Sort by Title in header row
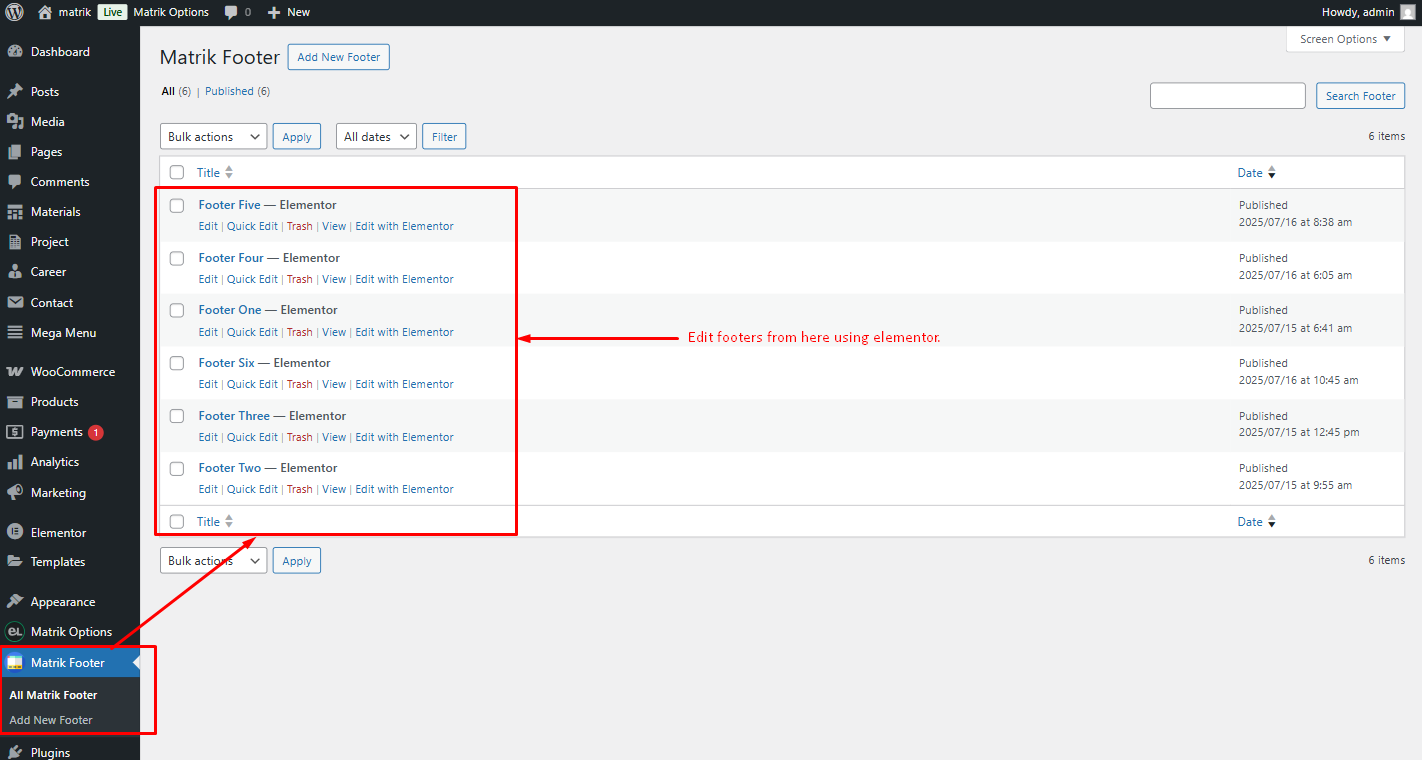 [x=215, y=173]
